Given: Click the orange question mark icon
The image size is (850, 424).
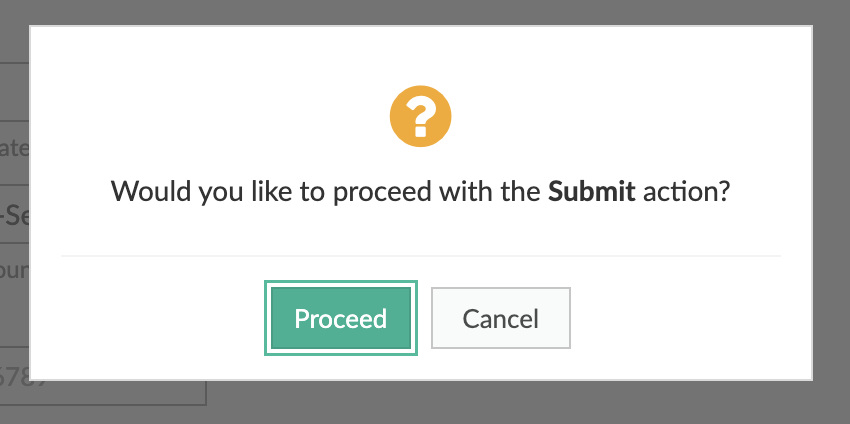Looking at the screenshot, I should 420,116.
